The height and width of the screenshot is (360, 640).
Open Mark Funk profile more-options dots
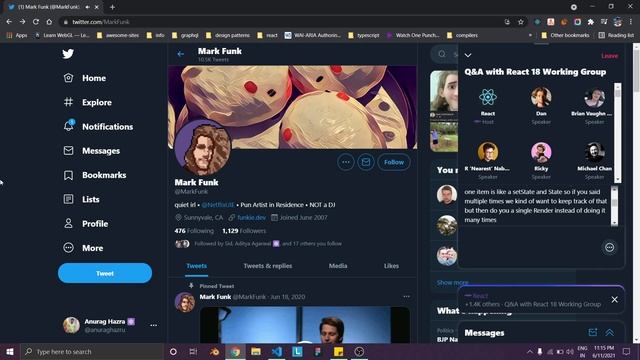click(x=346, y=162)
